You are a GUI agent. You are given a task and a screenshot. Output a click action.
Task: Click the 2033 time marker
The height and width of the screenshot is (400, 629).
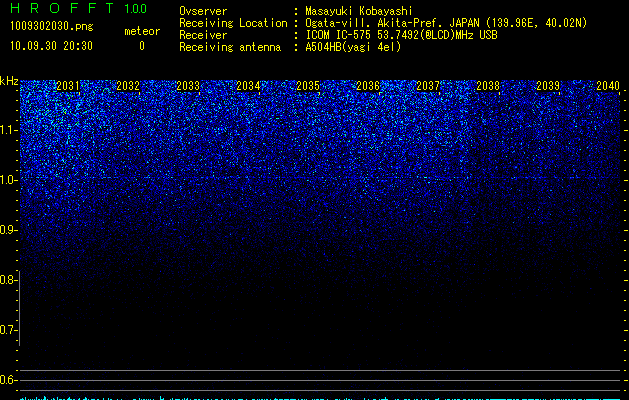(x=188, y=86)
